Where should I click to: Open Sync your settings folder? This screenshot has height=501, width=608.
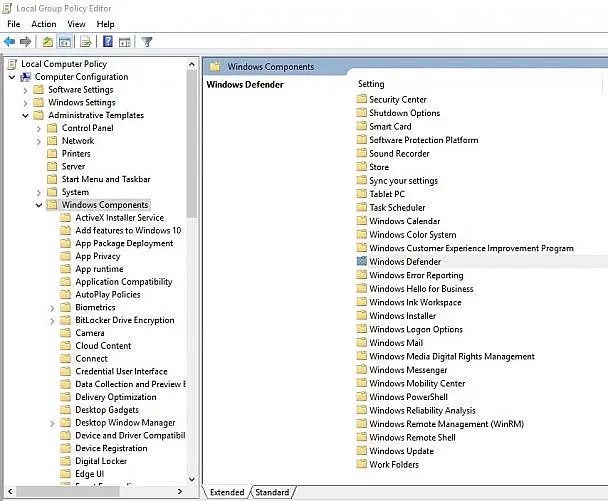[403, 181]
